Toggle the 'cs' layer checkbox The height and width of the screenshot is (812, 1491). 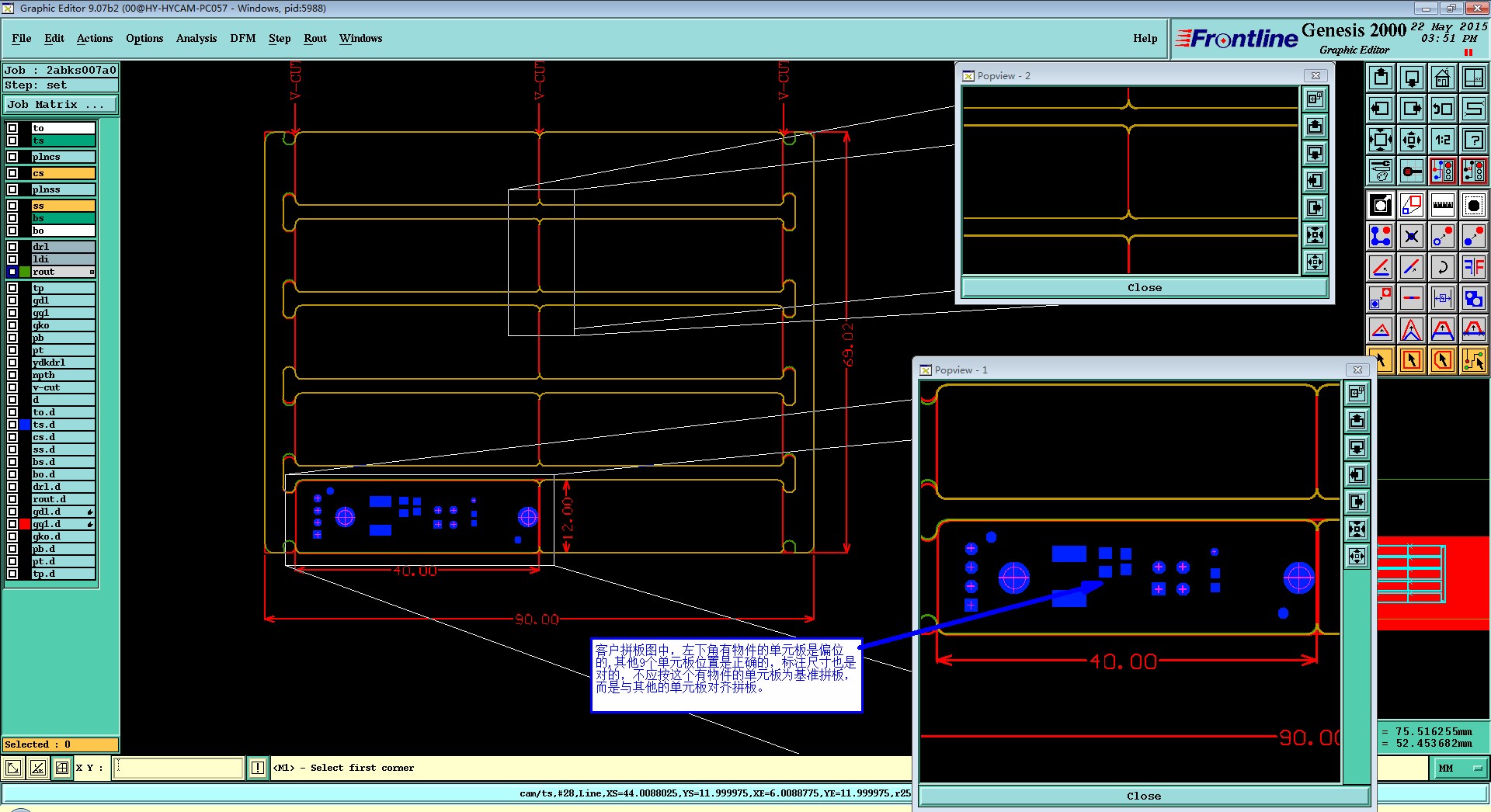(x=12, y=173)
